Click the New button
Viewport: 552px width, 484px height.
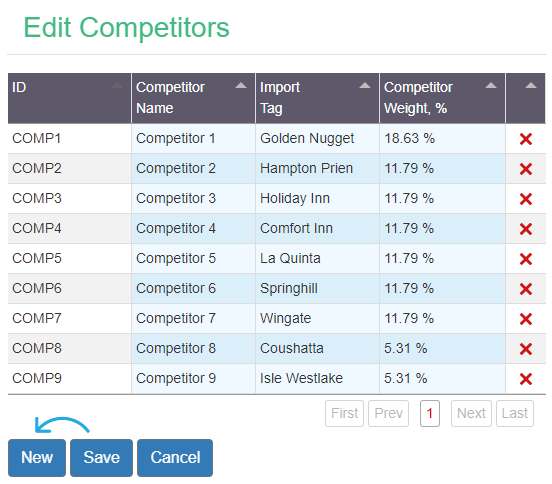pos(37,458)
